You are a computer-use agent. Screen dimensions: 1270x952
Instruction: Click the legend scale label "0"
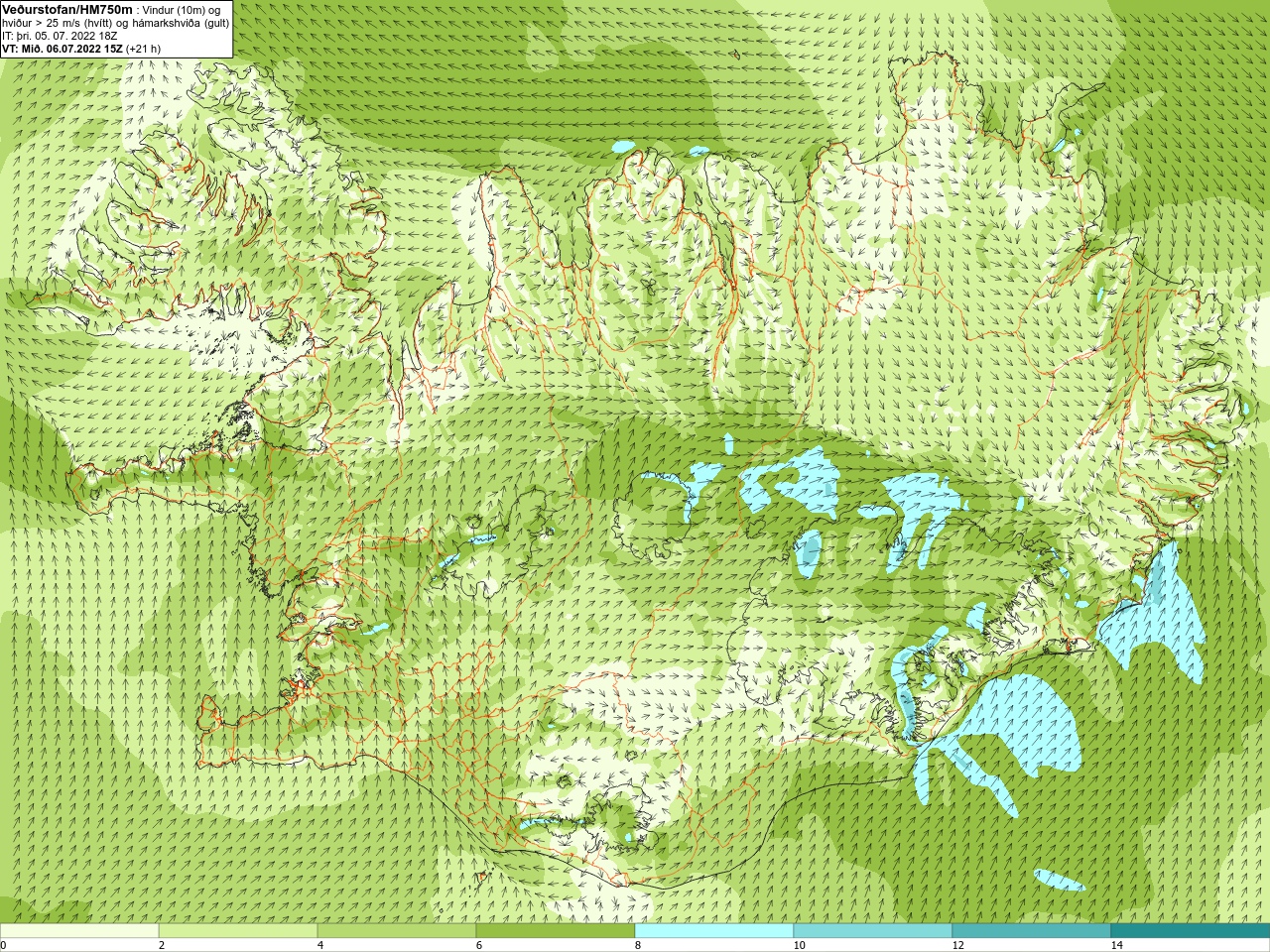coord(4,945)
